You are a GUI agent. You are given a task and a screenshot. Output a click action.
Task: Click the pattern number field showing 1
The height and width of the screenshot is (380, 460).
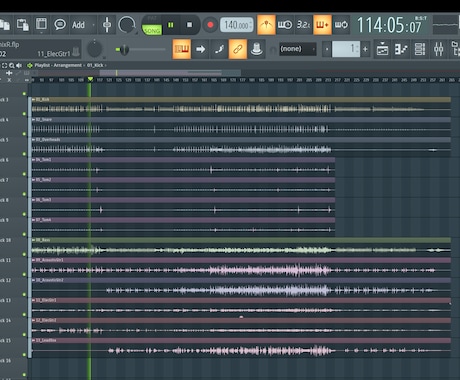(346, 49)
